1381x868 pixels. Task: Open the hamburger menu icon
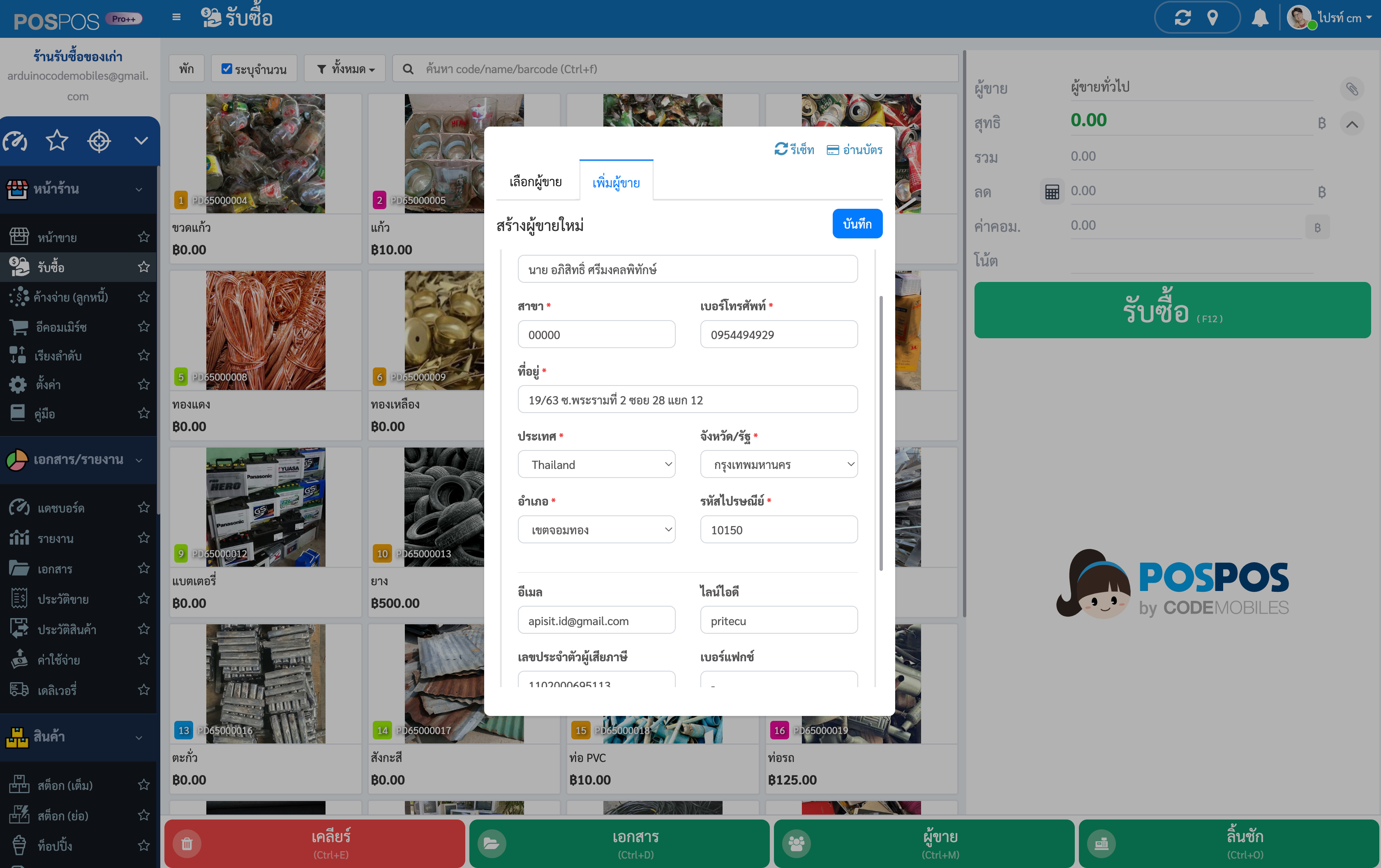176,17
